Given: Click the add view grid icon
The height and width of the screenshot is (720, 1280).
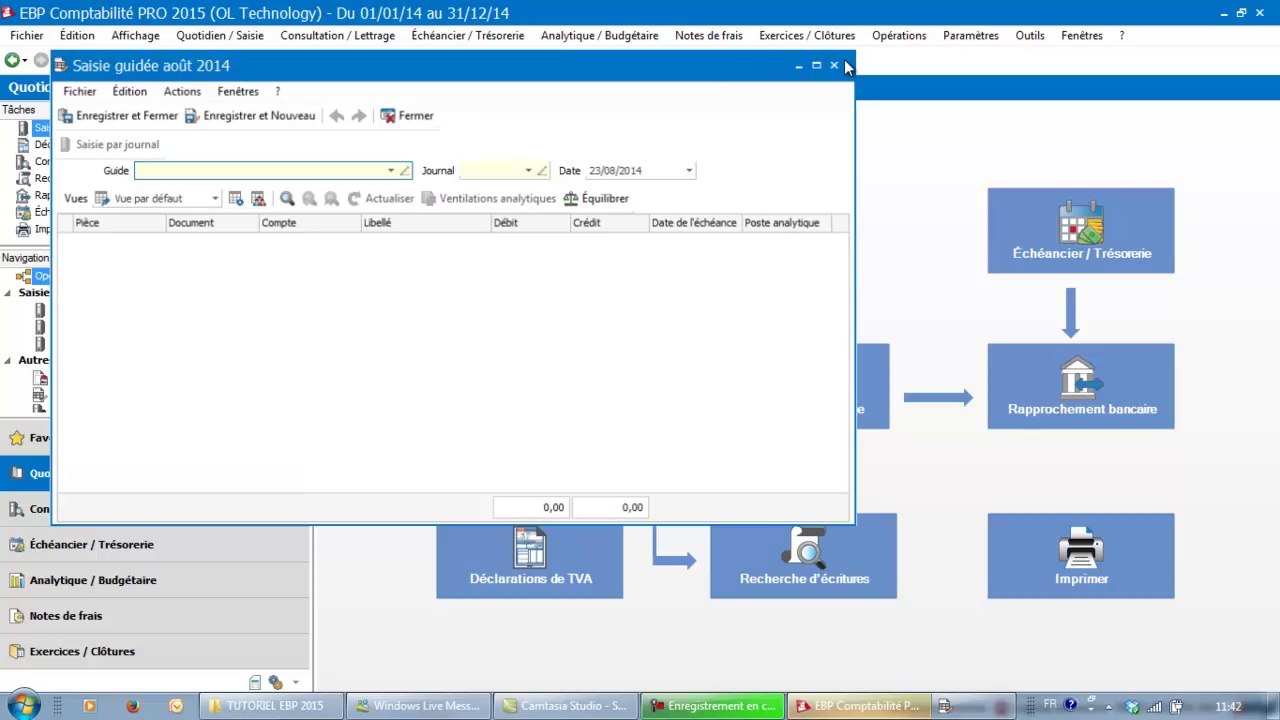Looking at the screenshot, I should point(236,199).
